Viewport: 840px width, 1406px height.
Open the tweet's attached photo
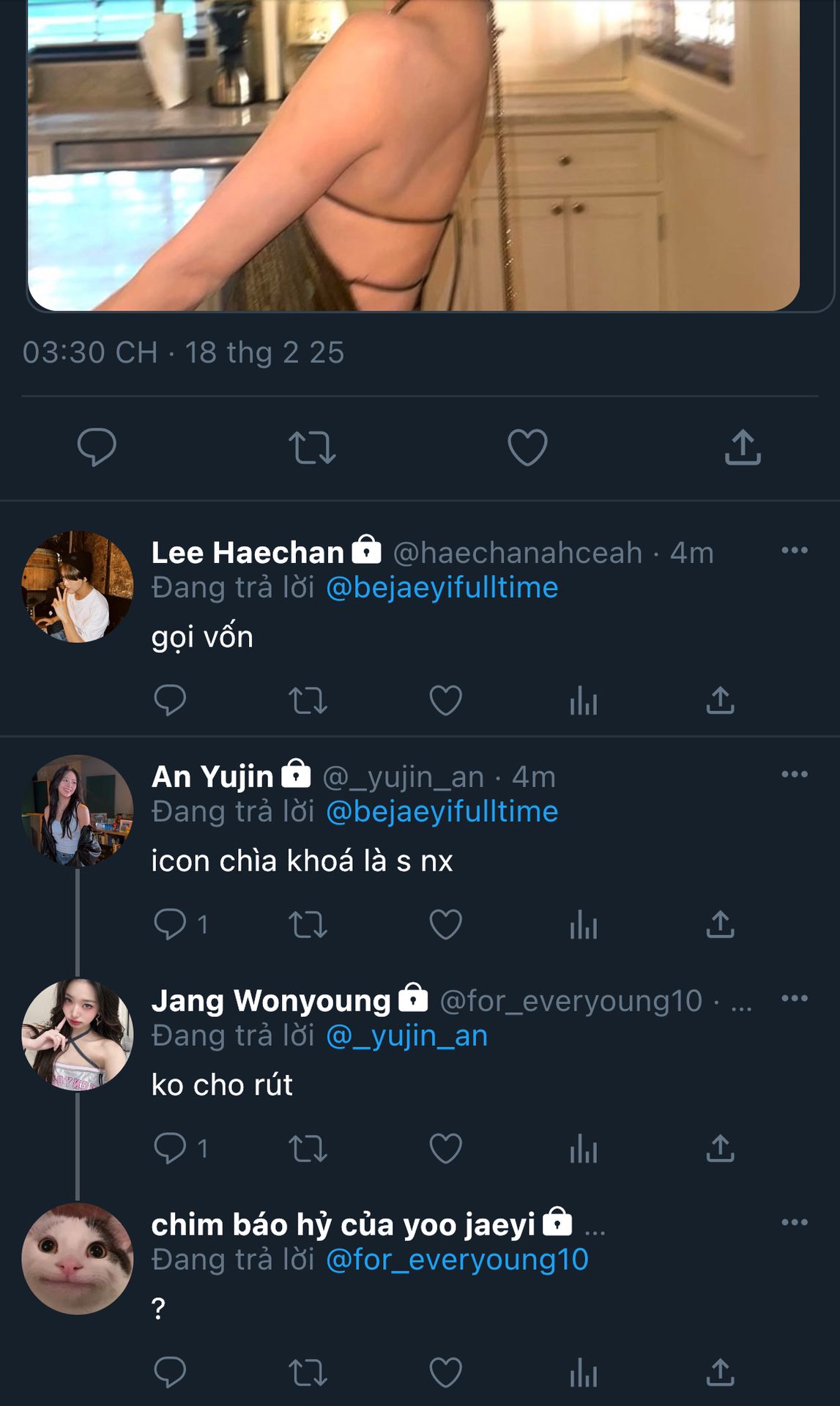click(414, 154)
